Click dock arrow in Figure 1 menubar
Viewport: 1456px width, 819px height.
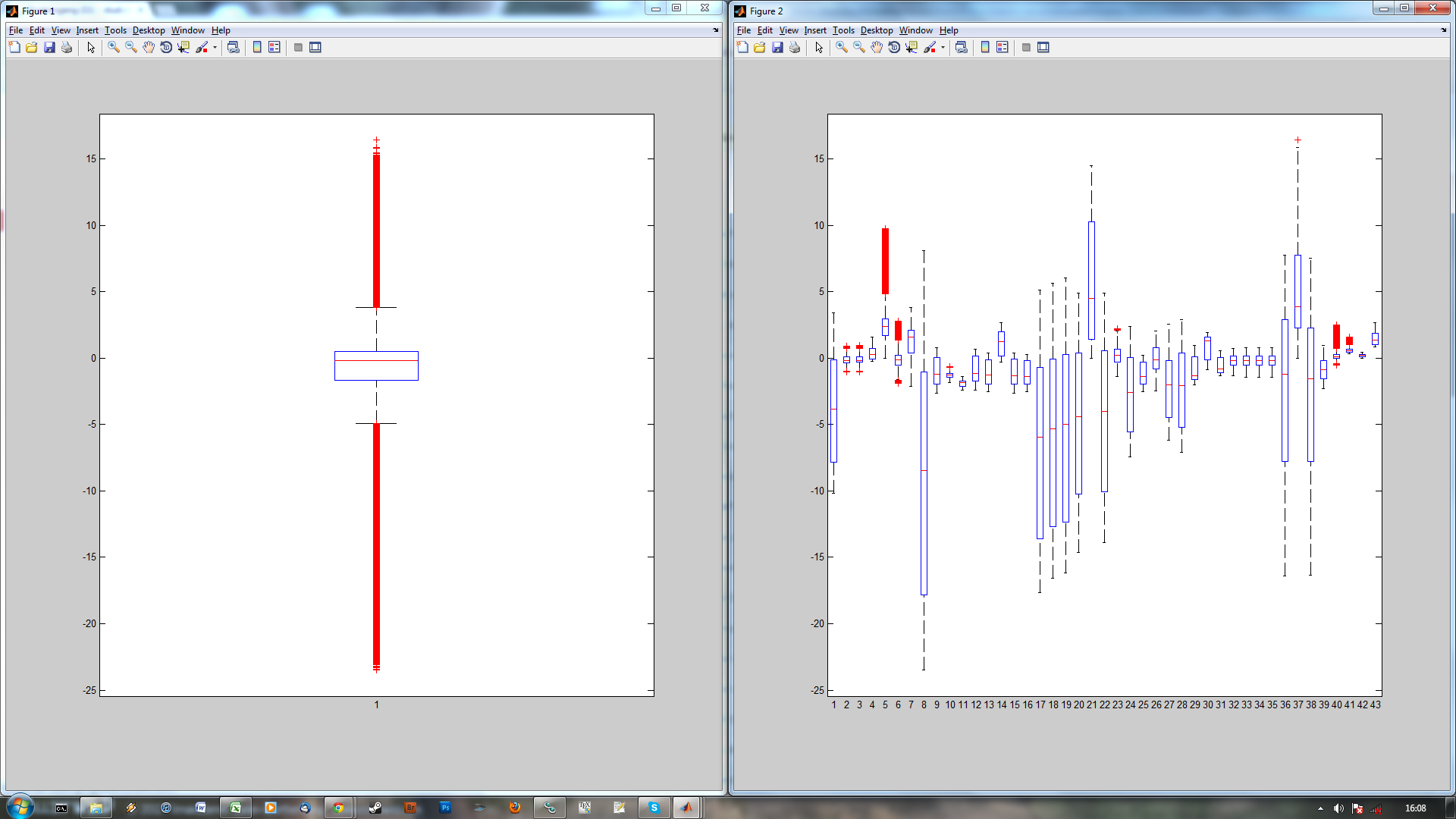(716, 30)
